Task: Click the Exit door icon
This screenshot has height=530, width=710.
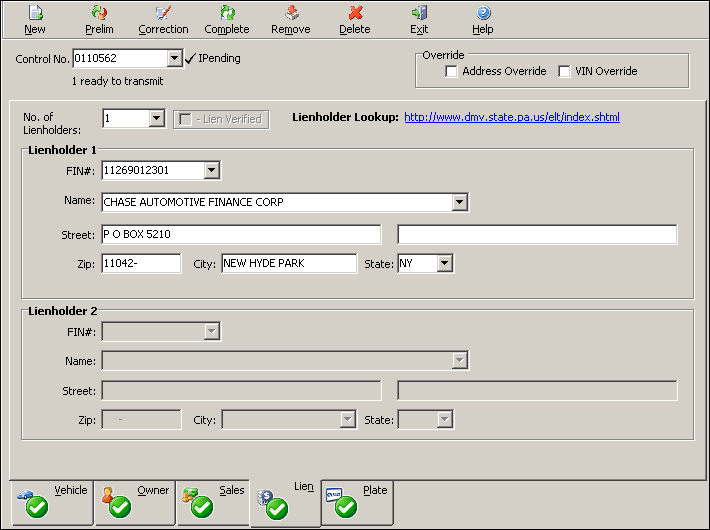Action: [x=419, y=13]
